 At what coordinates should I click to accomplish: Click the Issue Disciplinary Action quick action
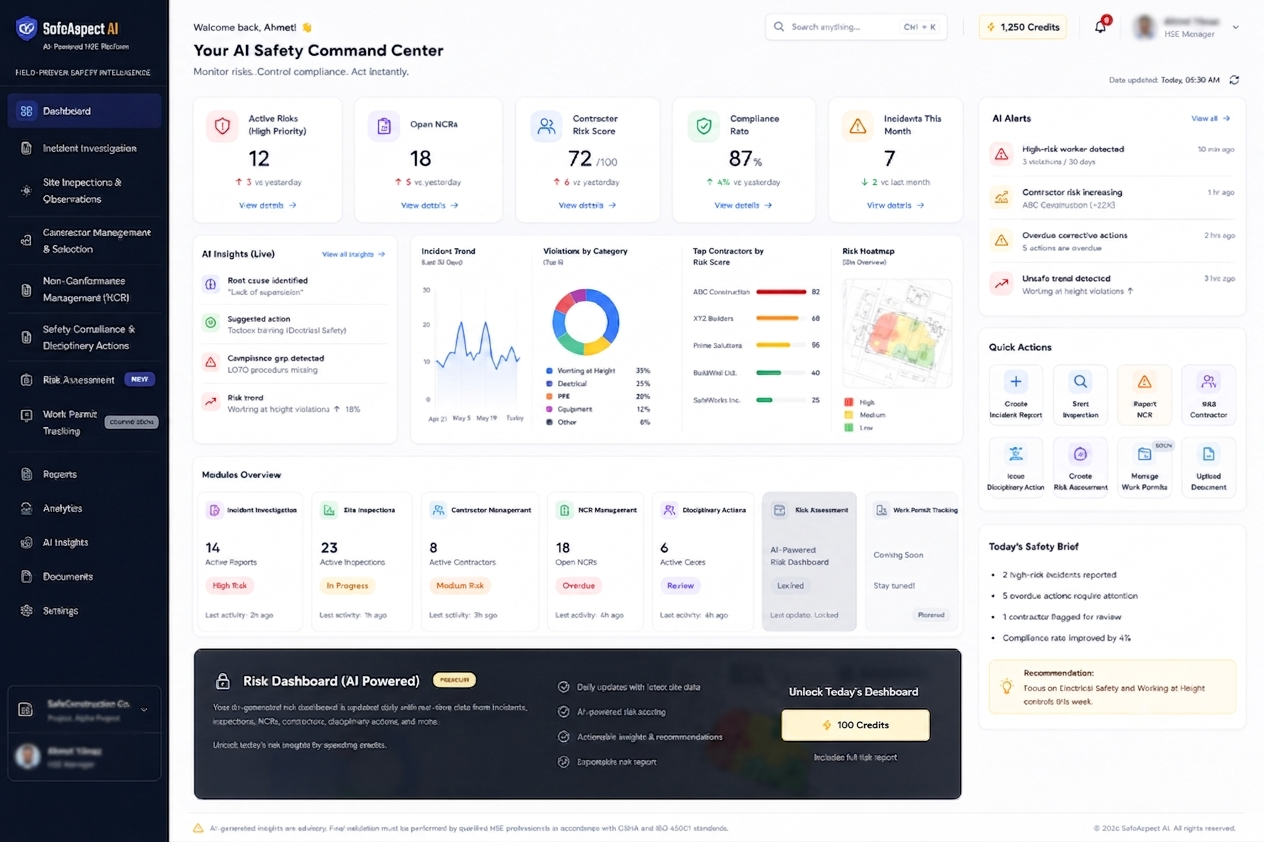(x=1016, y=467)
